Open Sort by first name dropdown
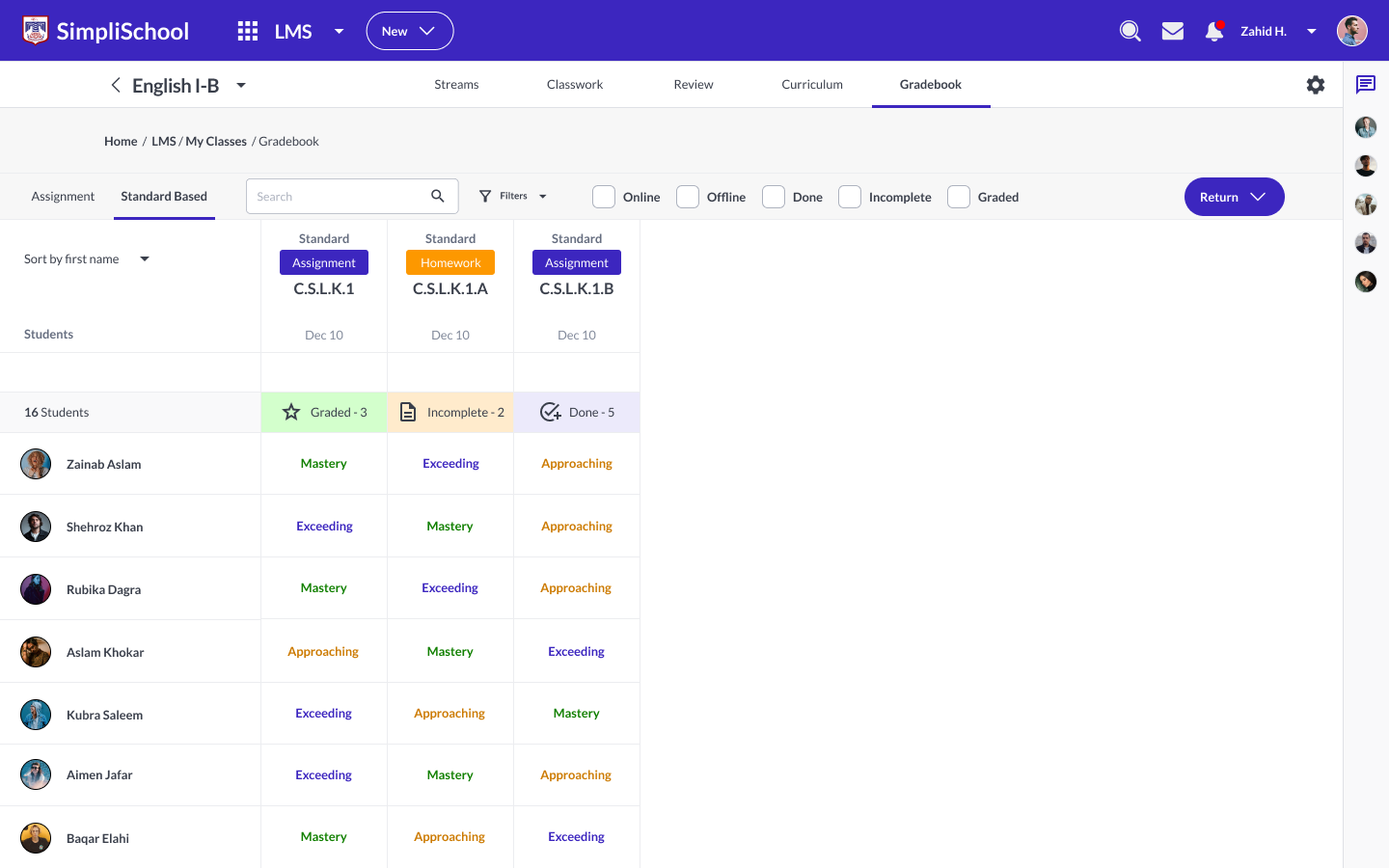 click(87, 258)
